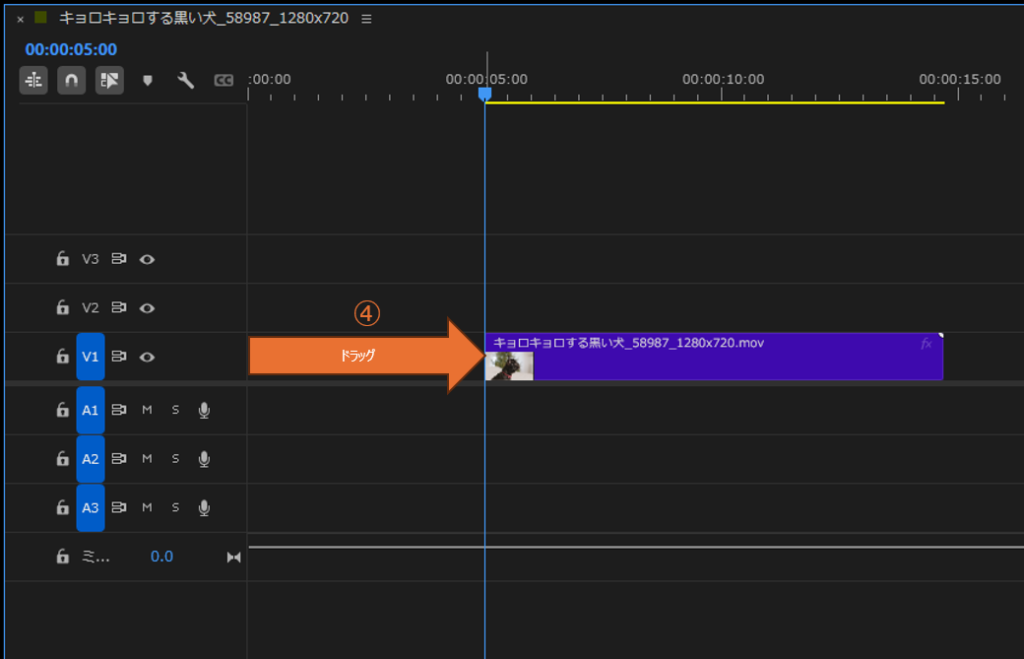Solo audio track A3
Image resolution: width=1024 pixels, height=659 pixels.
(x=175, y=508)
